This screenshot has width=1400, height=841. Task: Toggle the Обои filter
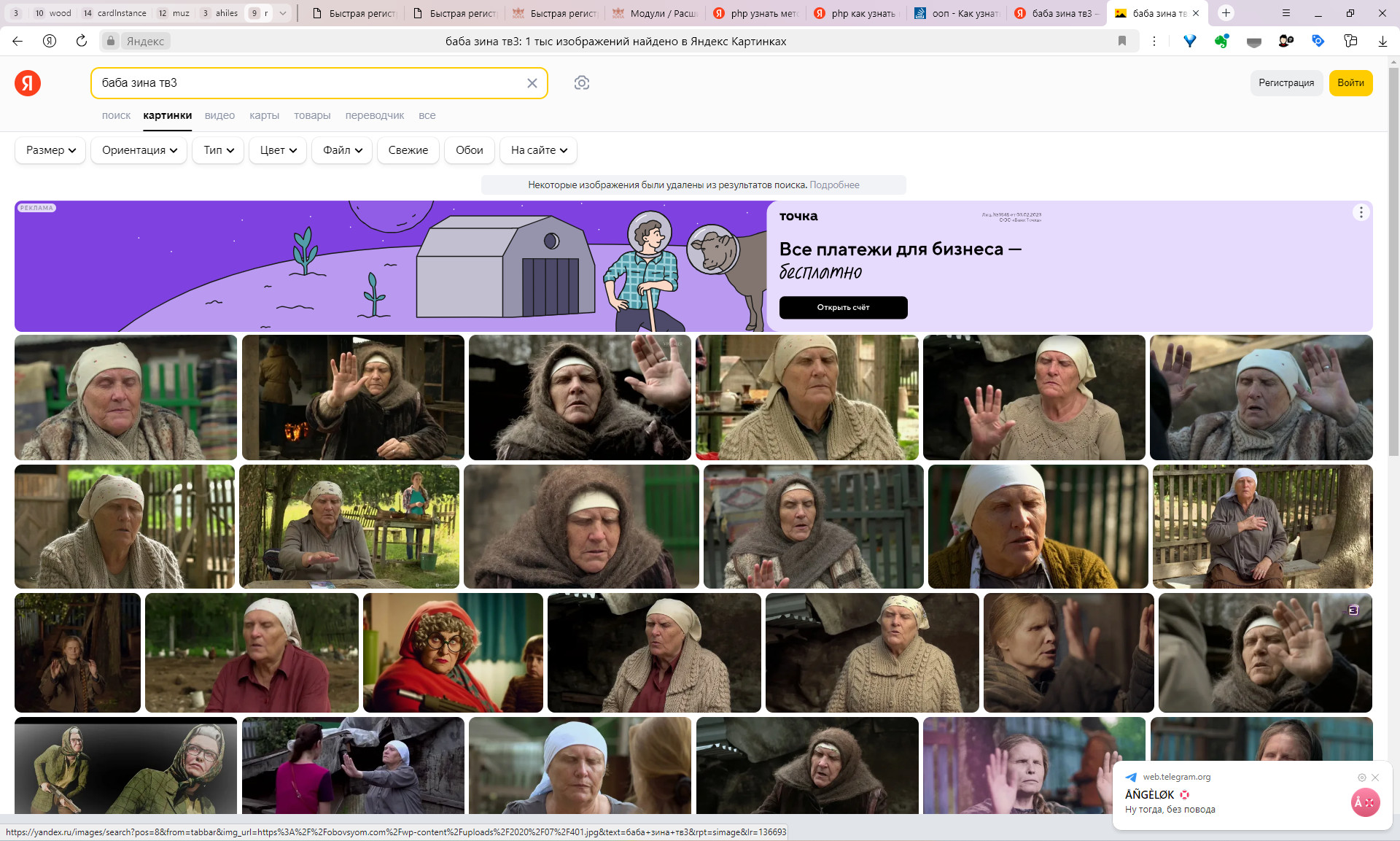[470, 150]
